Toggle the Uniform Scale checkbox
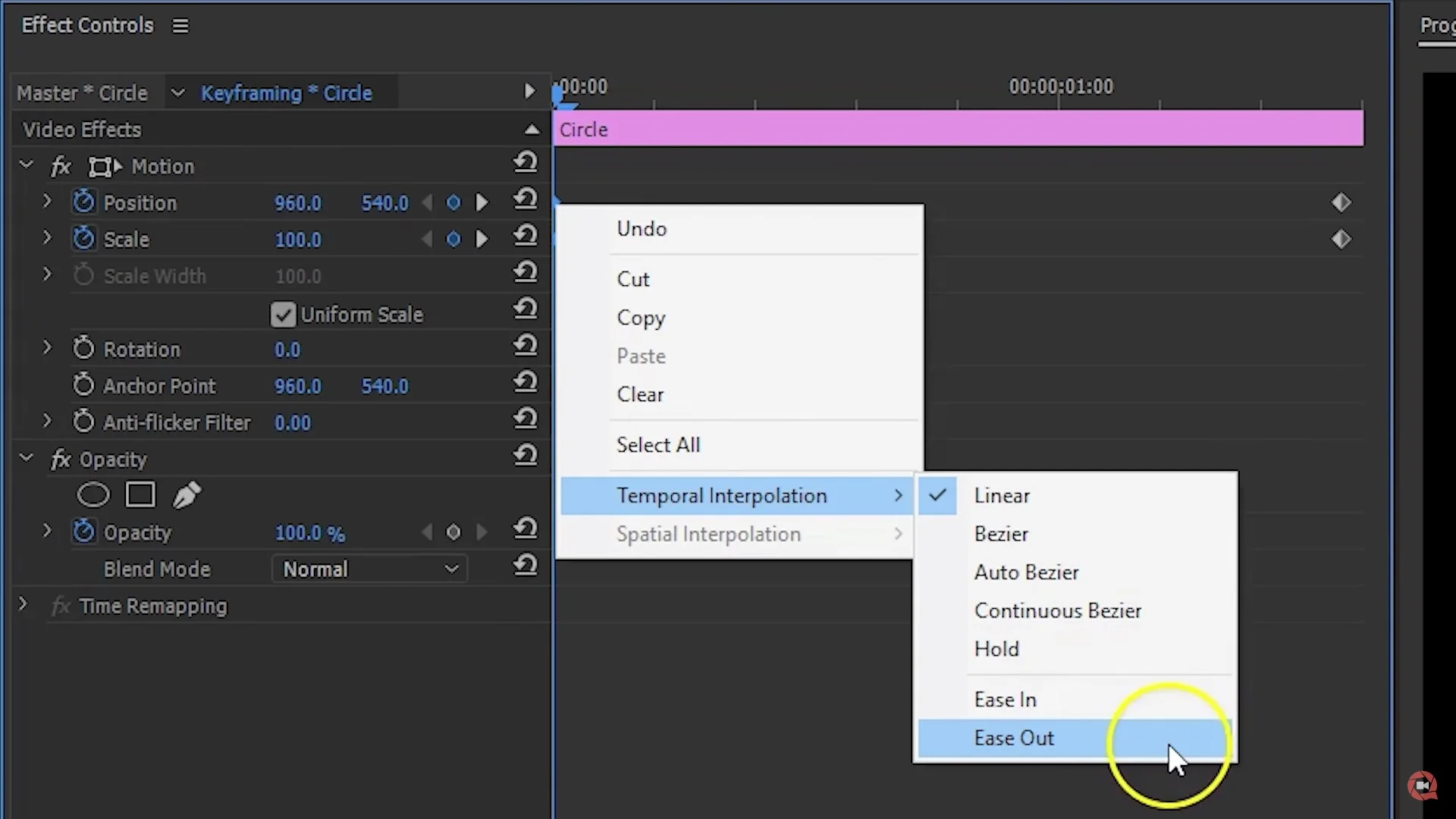Screen dimensions: 1456x819 pyautogui.click(x=283, y=315)
